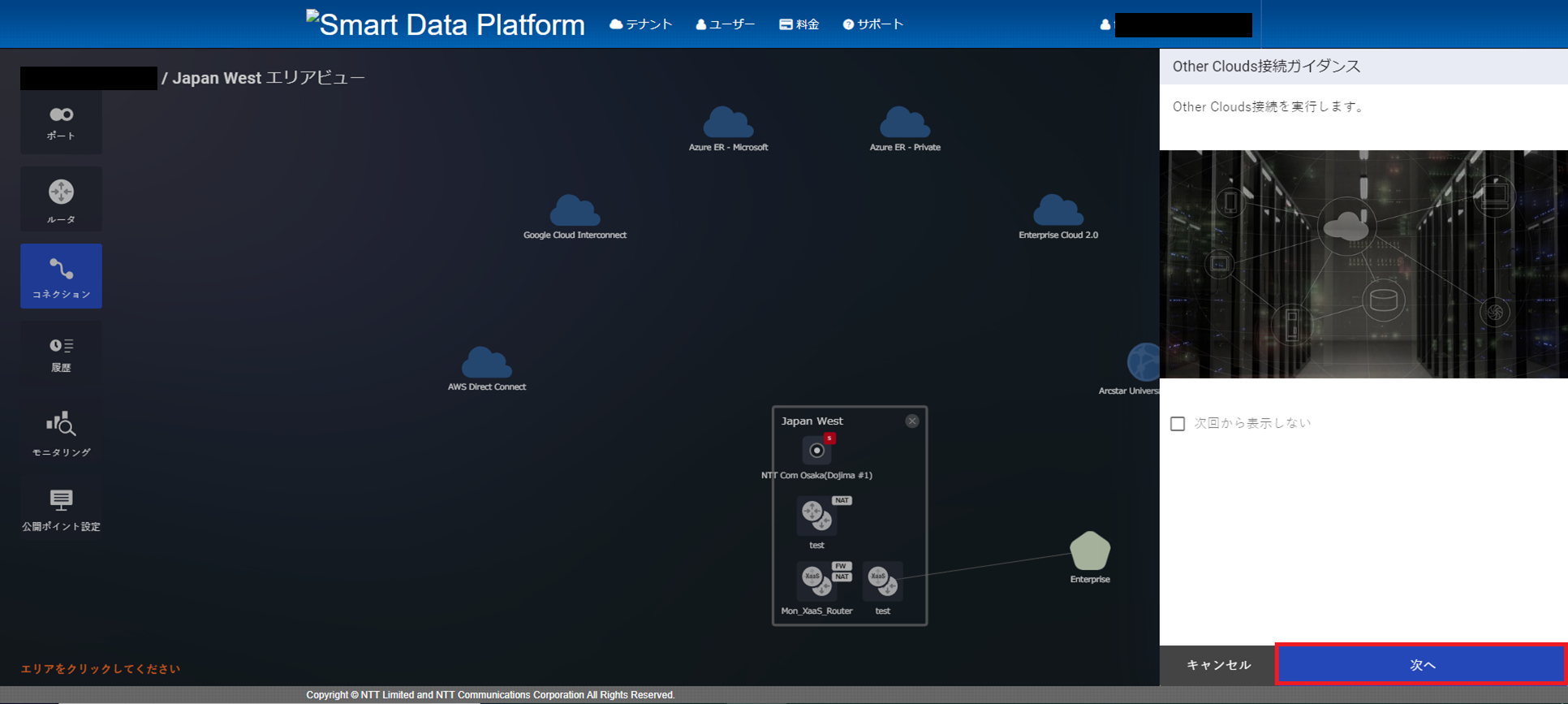Enable the 次回から表示しない checkbox

(1178, 424)
